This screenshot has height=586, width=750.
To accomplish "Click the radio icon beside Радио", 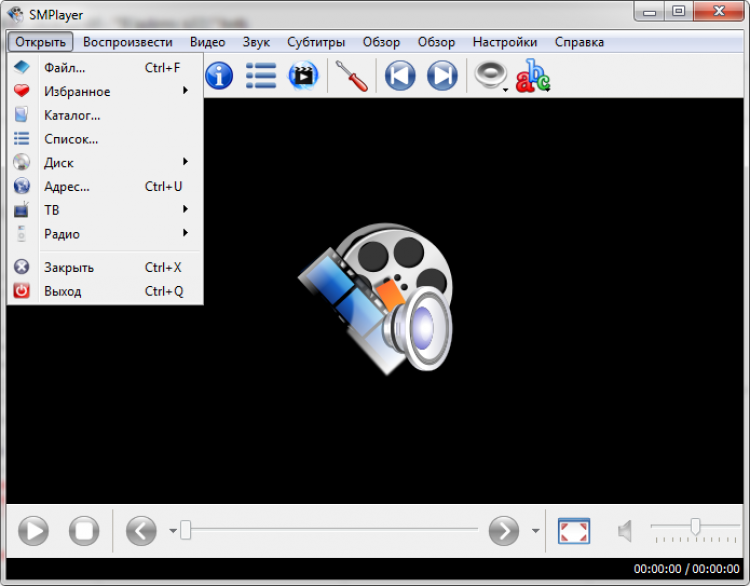I will tap(22, 233).
